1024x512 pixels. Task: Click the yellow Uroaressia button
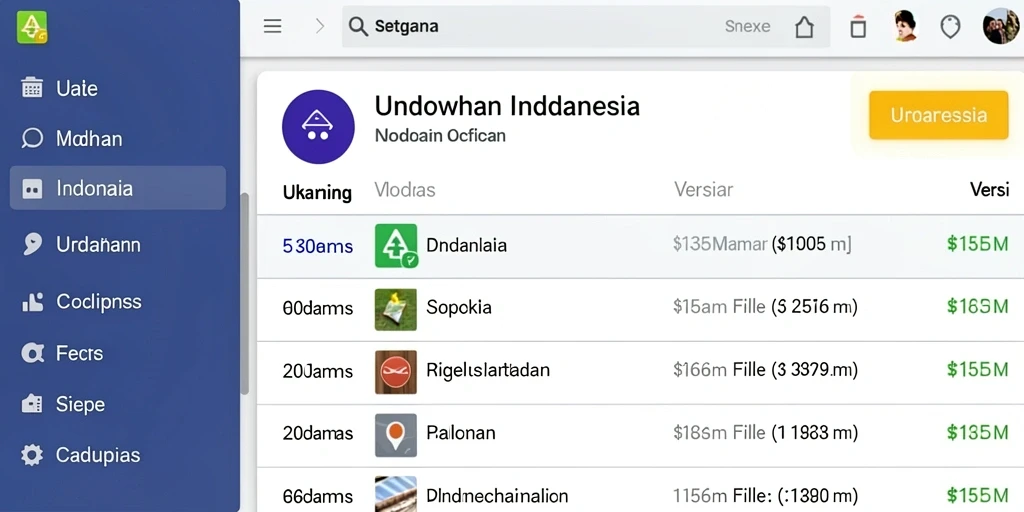pos(938,115)
